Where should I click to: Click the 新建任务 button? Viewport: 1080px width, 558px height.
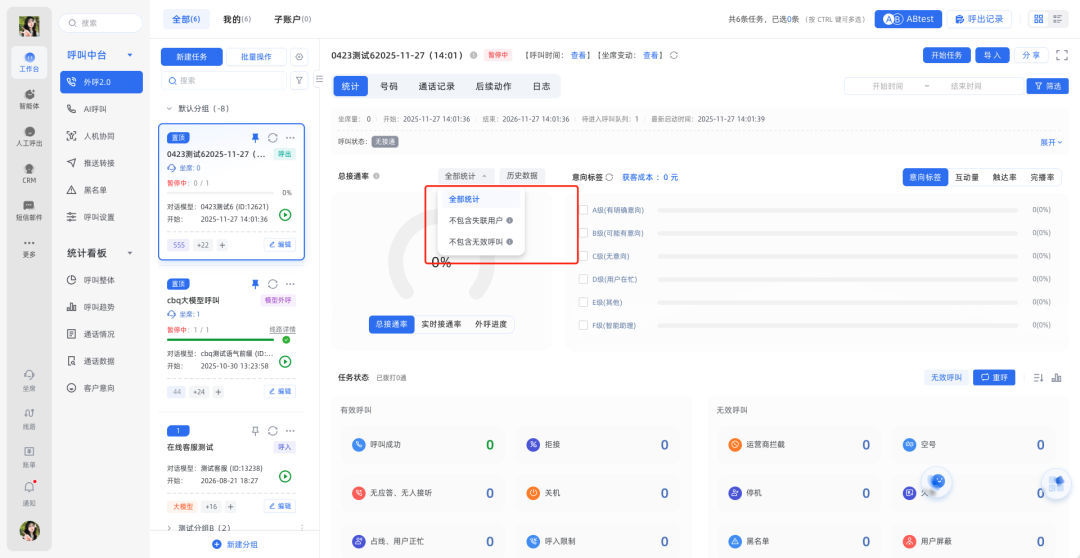point(191,57)
